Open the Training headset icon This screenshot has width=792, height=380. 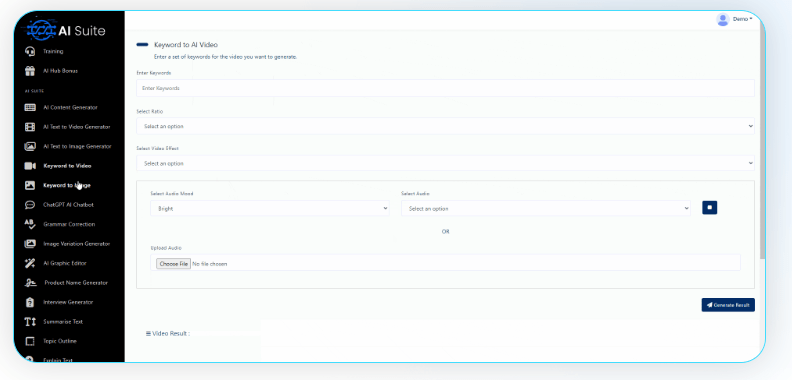30,51
